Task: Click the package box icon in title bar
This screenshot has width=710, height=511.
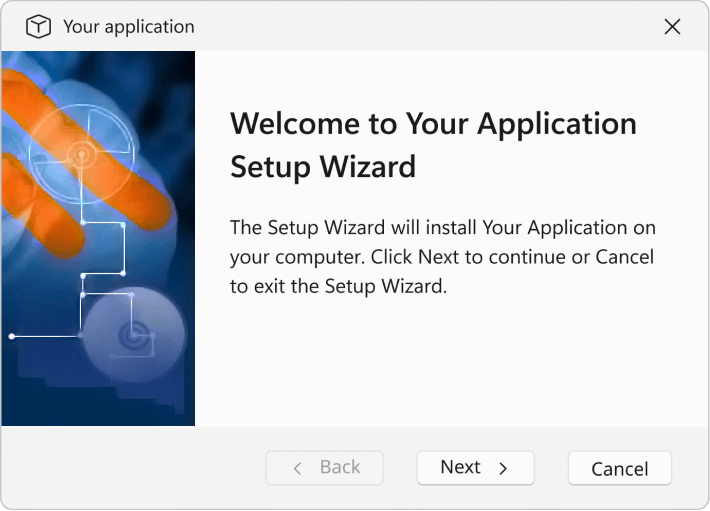Action: 38,27
